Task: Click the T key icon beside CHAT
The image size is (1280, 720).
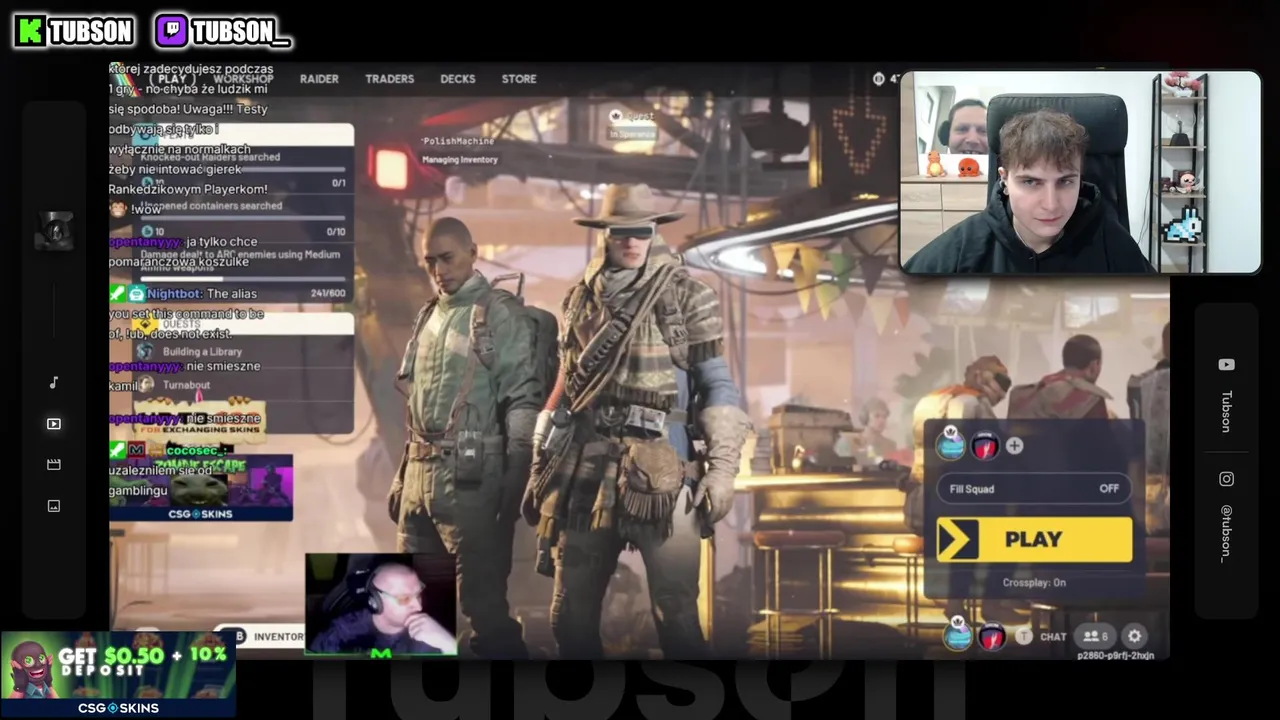Action: [1024, 636]
